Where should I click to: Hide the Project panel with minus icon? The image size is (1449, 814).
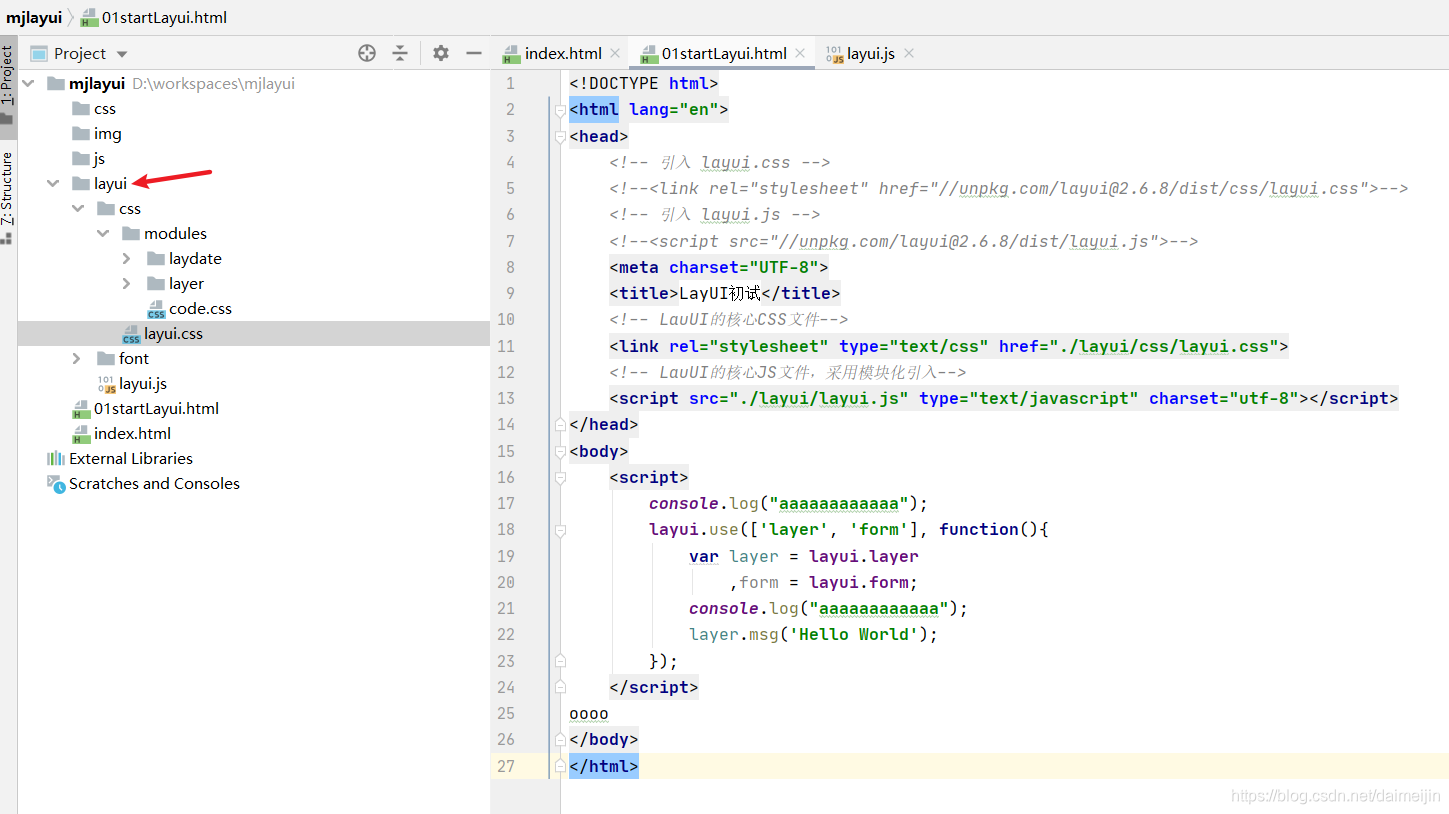tap(474, 54)
